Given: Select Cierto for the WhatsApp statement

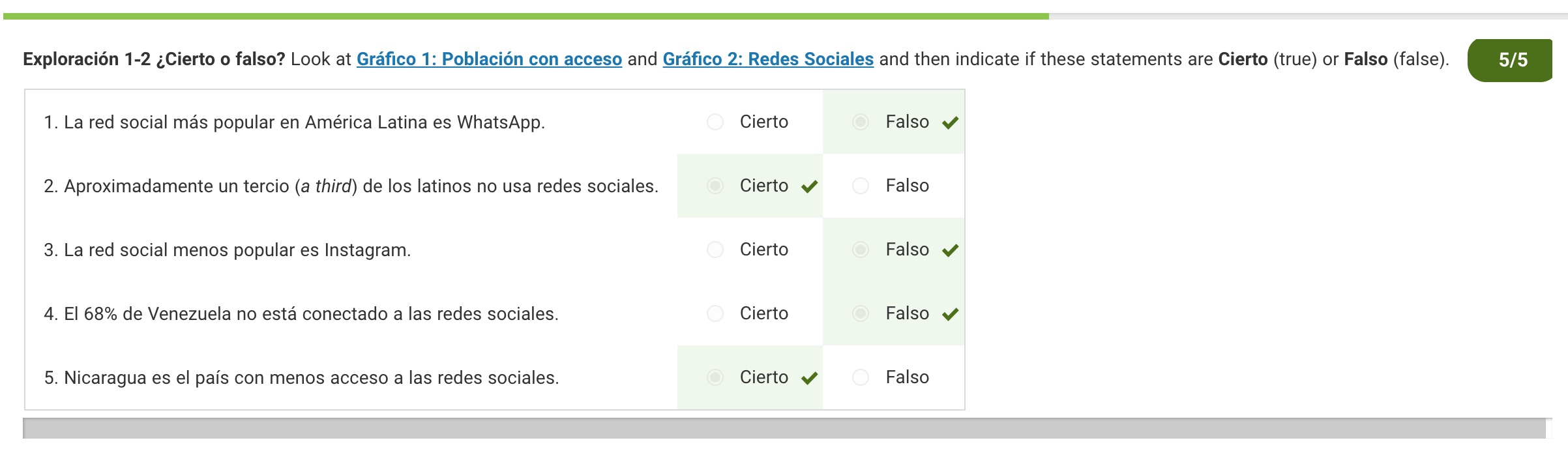Looking at the screenshot, I should (715, 122).
